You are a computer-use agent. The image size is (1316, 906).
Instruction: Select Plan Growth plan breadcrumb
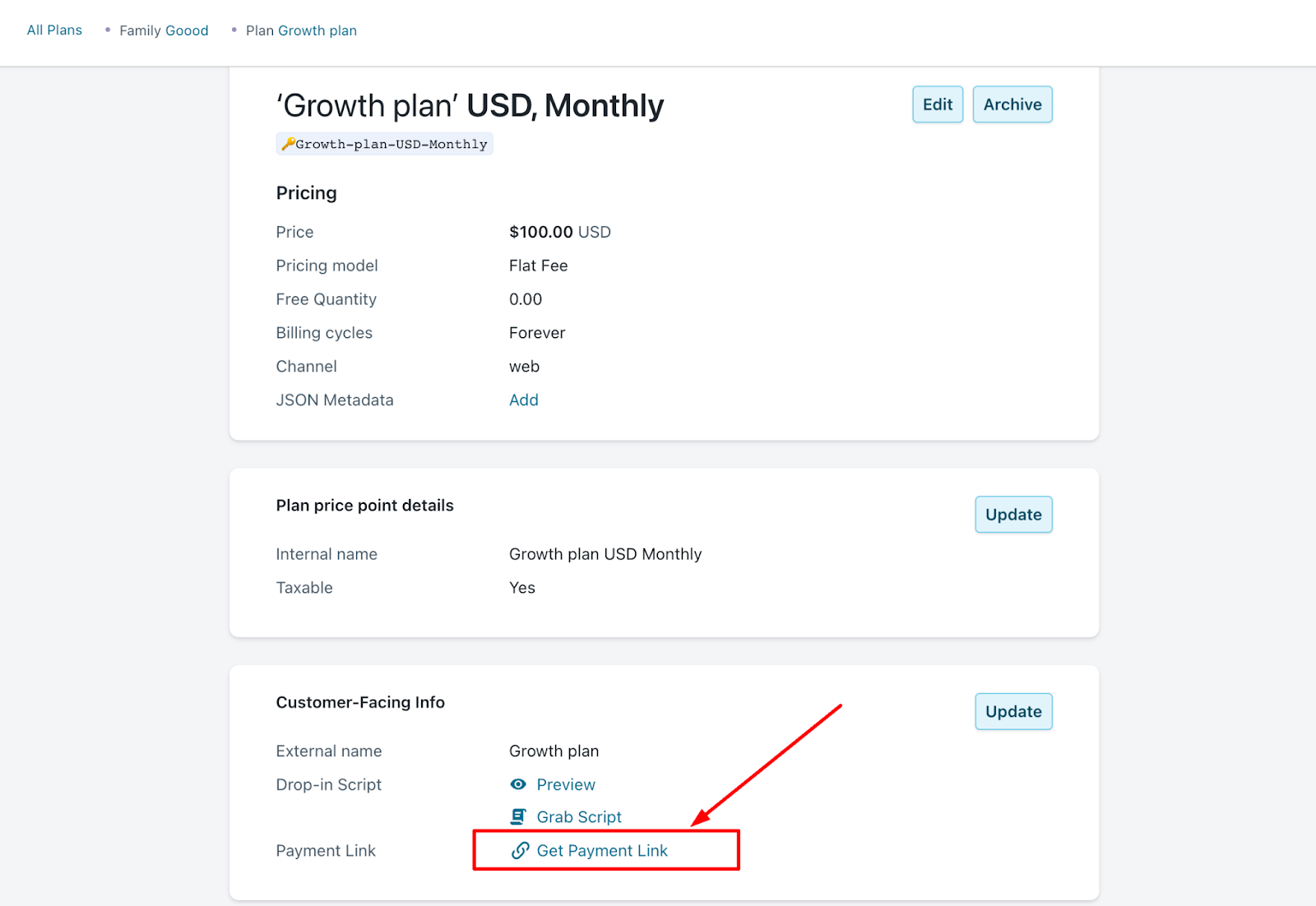301,30
